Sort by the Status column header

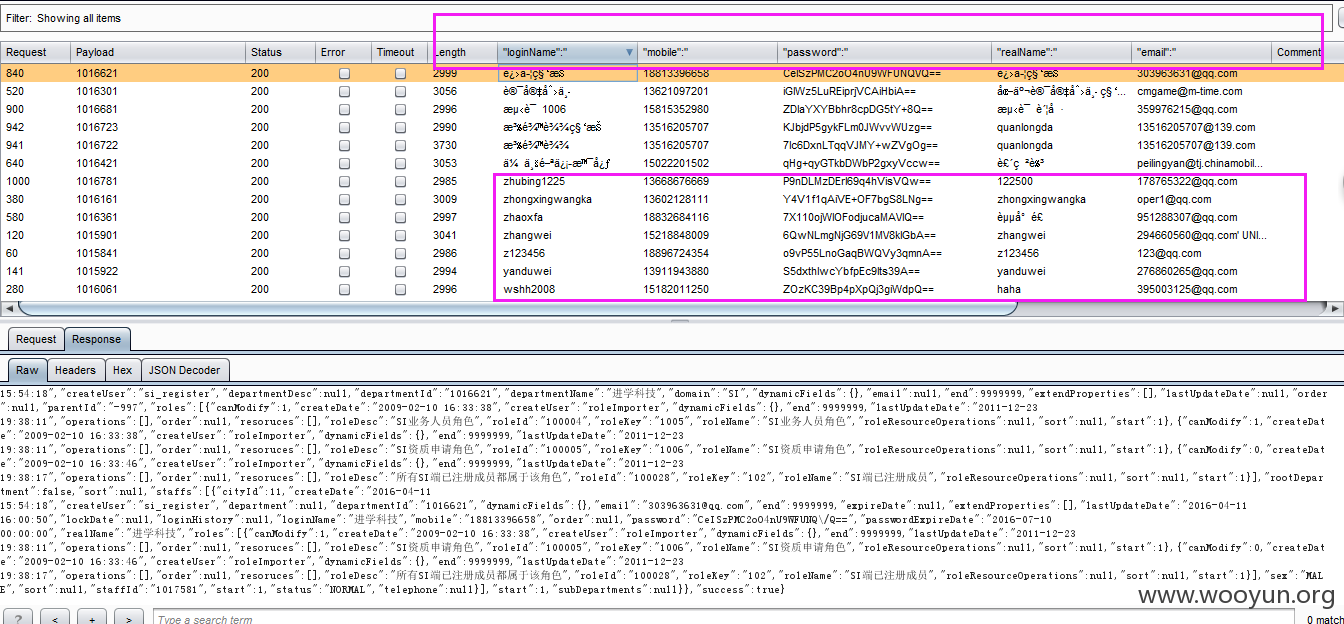(x=280, y=52)
